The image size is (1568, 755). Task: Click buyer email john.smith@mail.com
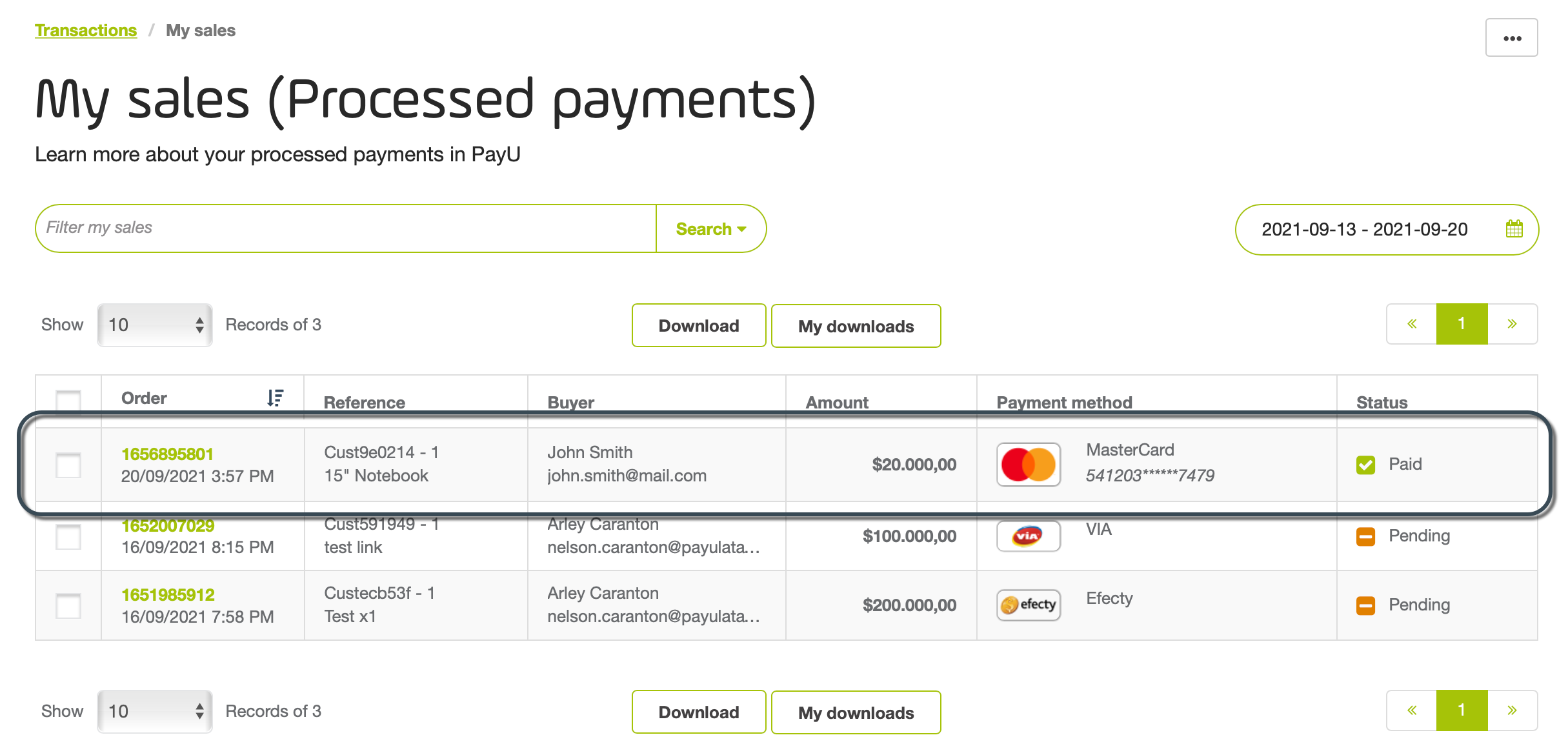coord(627,476)
